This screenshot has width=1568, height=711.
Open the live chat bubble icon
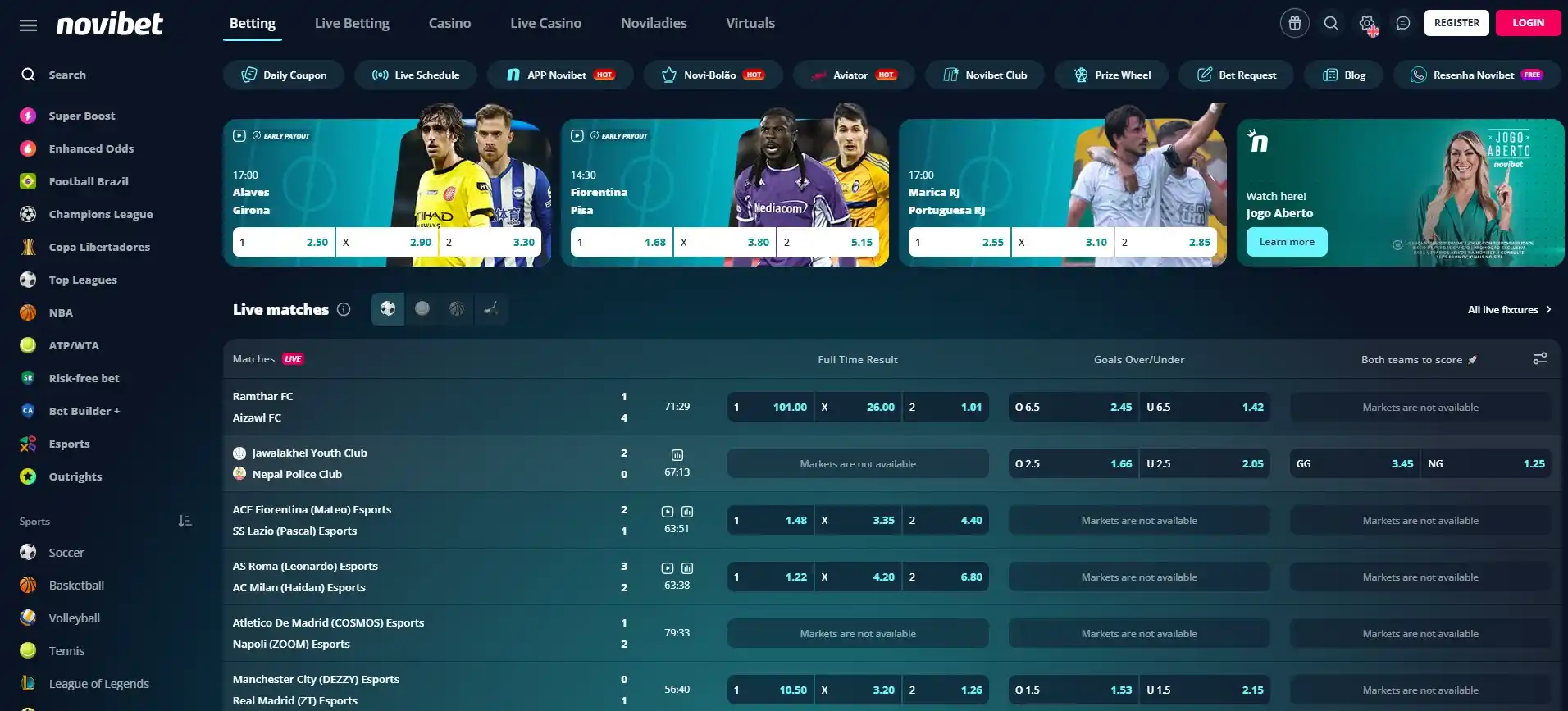tap(1403, 23)
